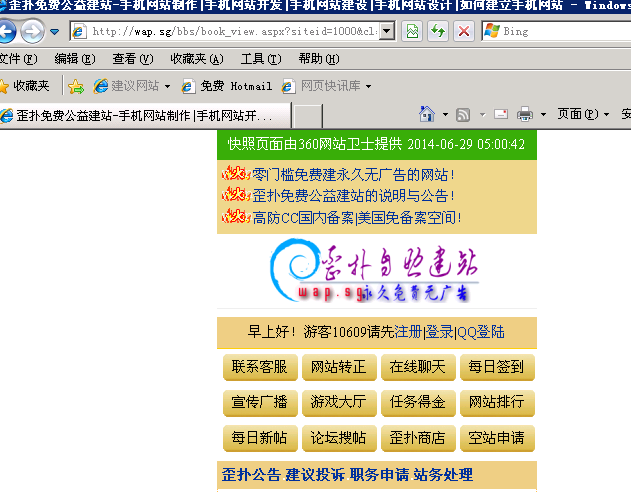Click the fire icon beside 零门槛免费建 link
631x492 pixels.
pyautogui.click(x=236, y=173)
